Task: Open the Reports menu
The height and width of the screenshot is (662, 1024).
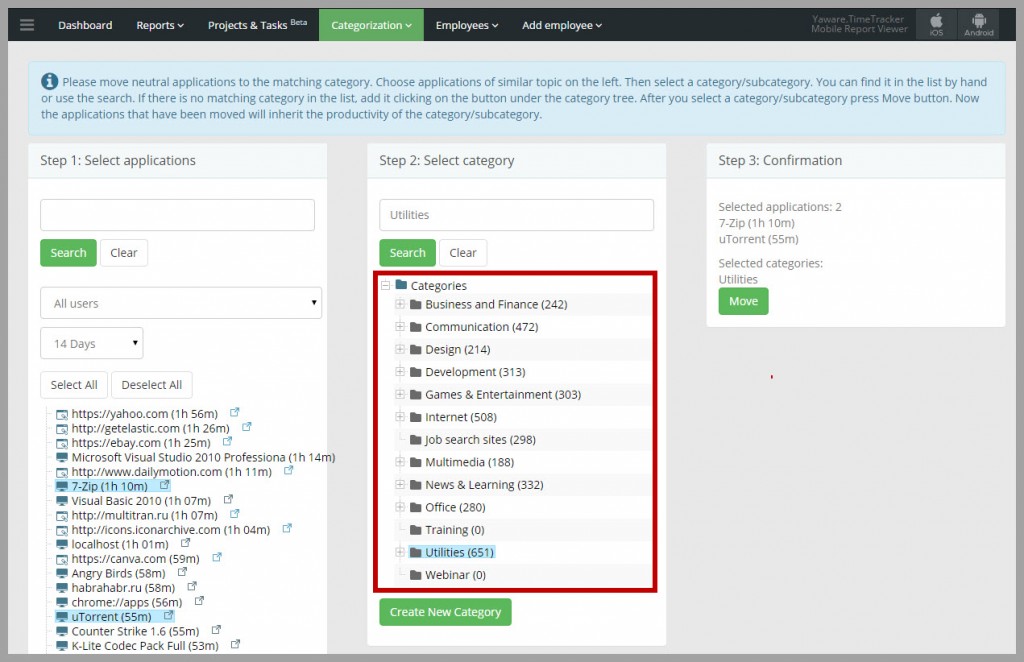Action: [159, 25]
